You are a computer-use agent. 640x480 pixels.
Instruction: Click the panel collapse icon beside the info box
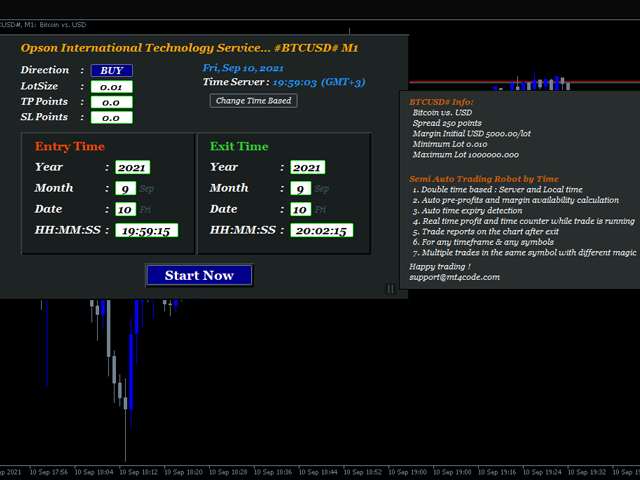(x=391, y=289)
